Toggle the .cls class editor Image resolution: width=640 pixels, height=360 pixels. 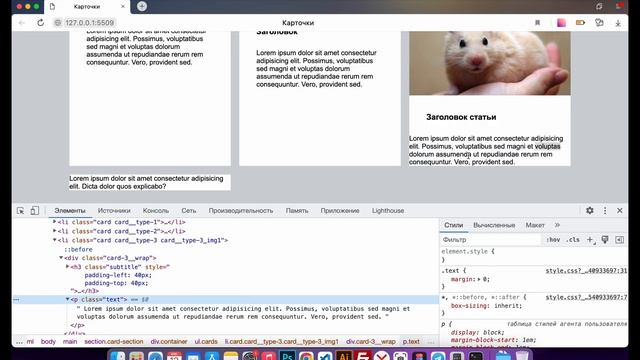click(573, 240)
